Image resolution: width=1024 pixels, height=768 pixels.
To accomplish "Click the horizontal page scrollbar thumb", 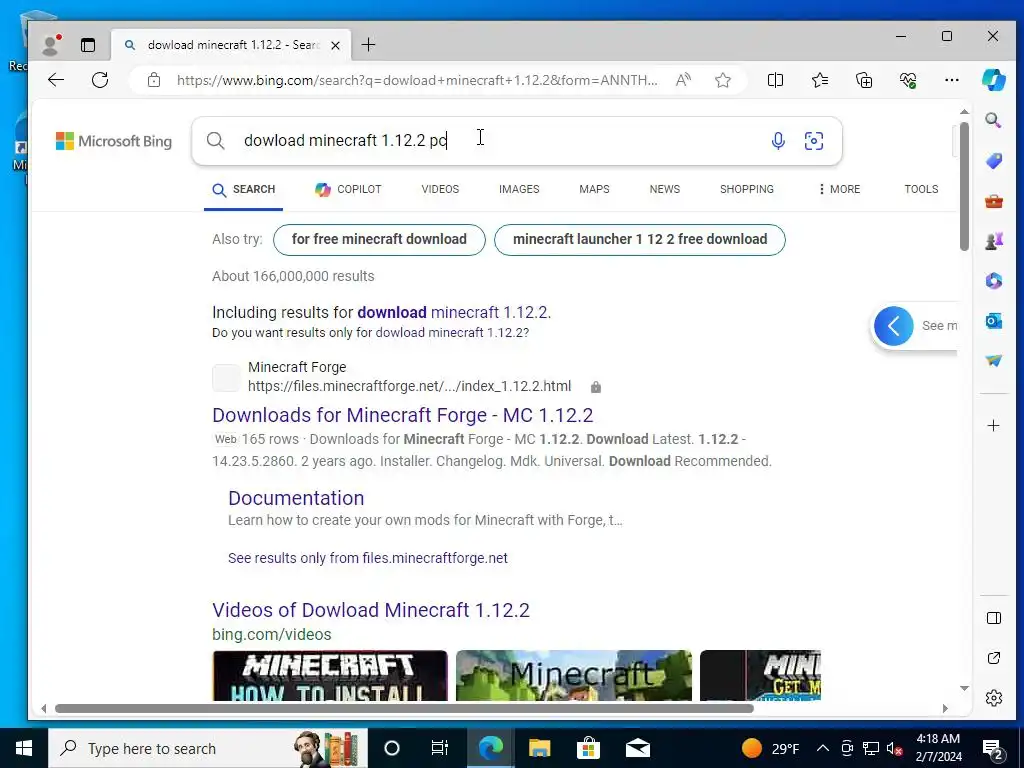I will 404,709.
